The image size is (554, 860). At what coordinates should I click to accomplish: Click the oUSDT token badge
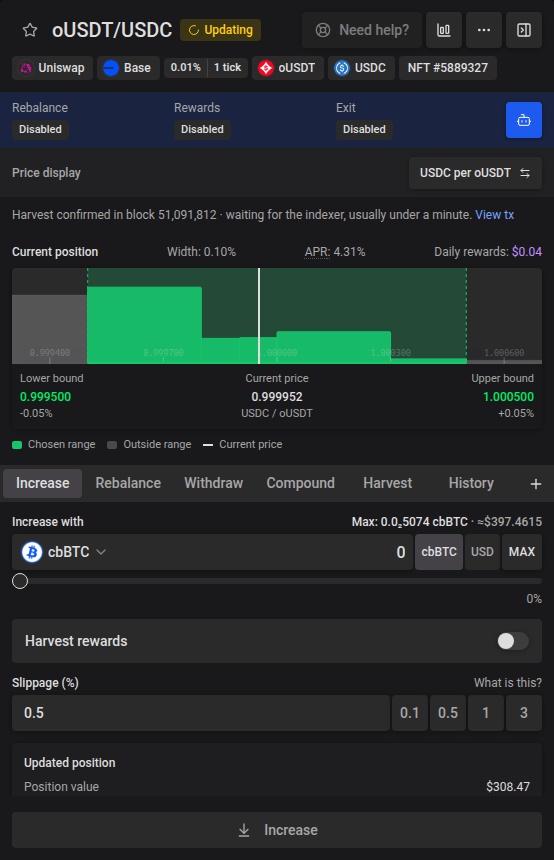[288, 68]
